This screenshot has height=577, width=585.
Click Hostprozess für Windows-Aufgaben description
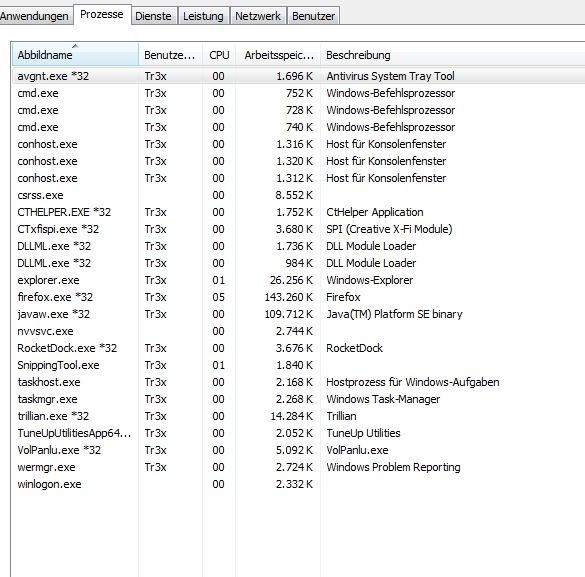pyautogui.click(x=413, y=382)
